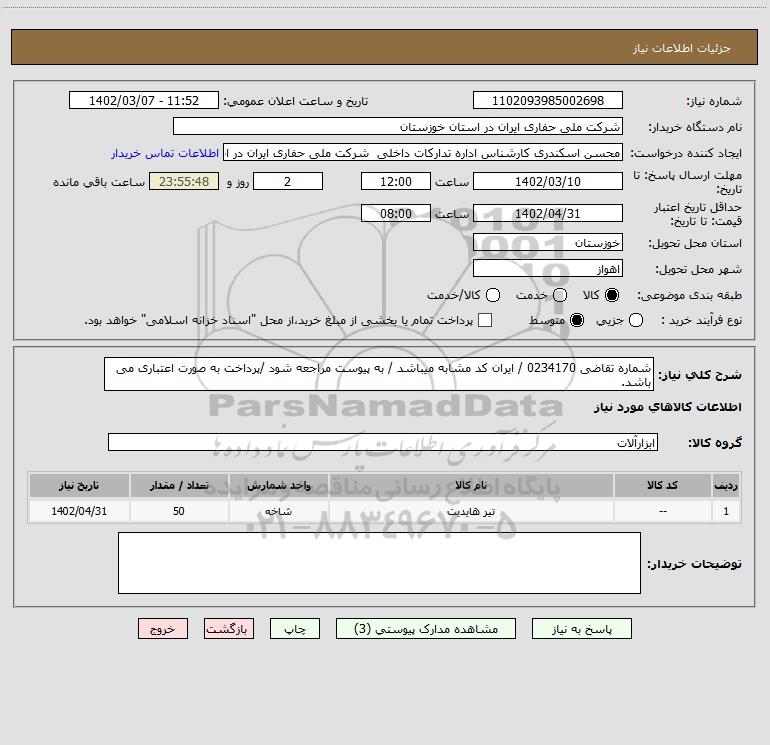Click the بازگشت back button

coord(229,629)
